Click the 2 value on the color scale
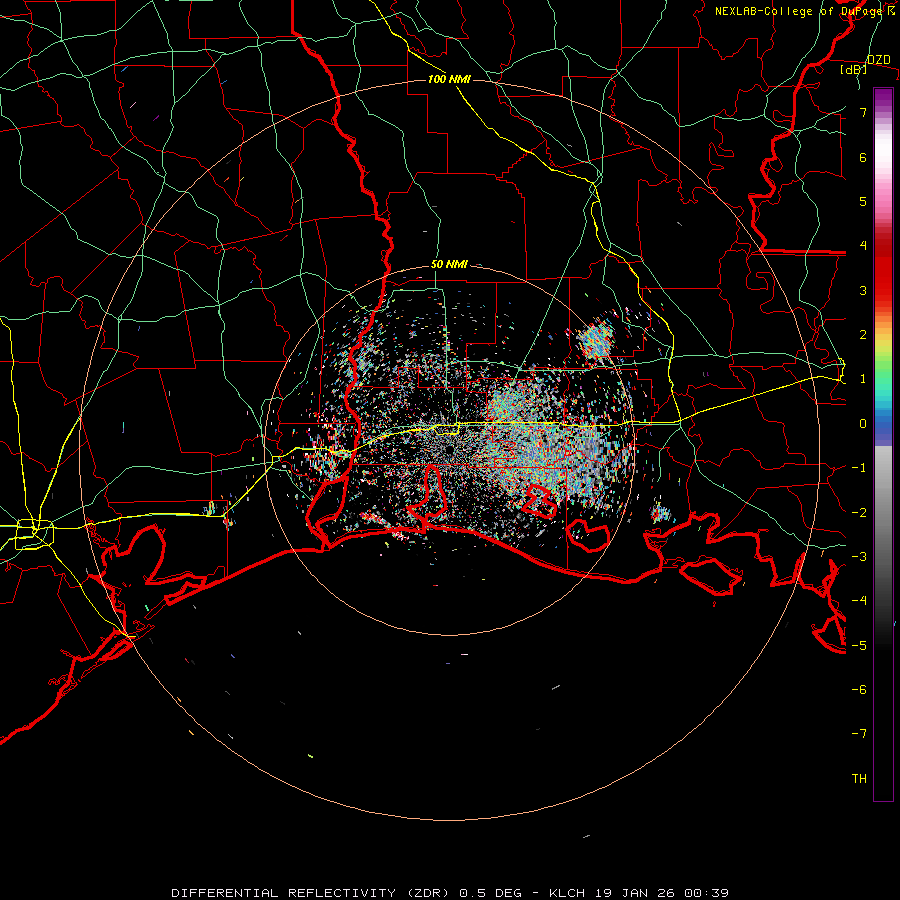 (x=863, y=335)
